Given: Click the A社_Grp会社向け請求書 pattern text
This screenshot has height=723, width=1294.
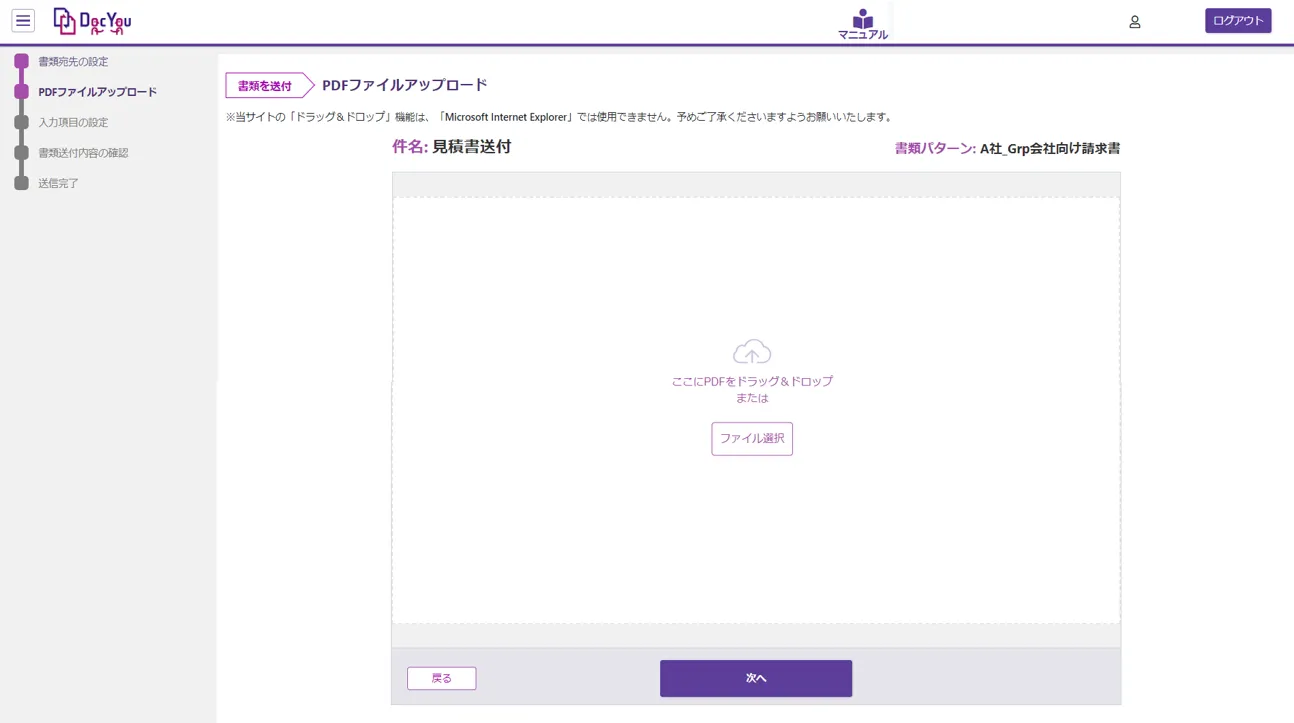Looking at the screenshot, I should 1050,149.
